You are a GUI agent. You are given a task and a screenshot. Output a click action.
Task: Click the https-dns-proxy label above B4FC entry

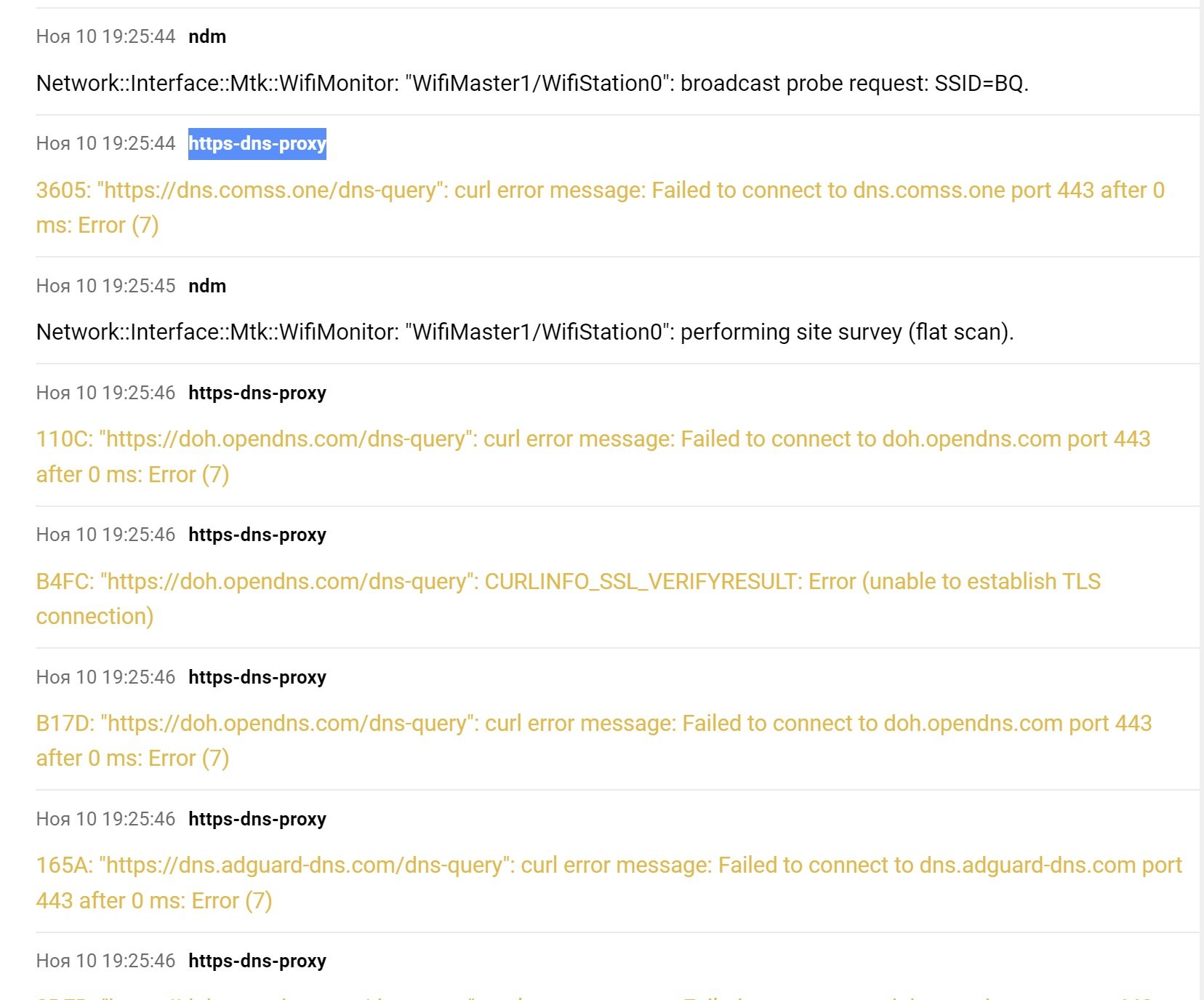click(257, 535)
